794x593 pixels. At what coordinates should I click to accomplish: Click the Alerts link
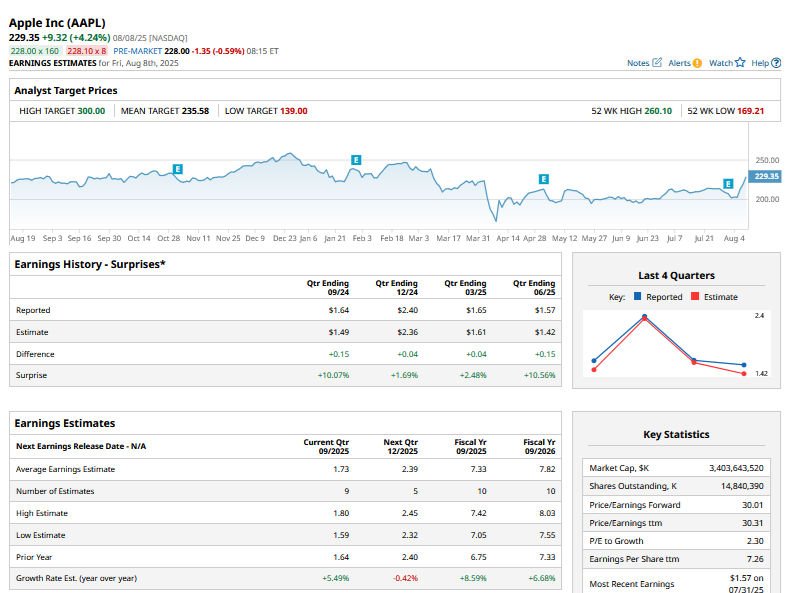coord(679,63)
